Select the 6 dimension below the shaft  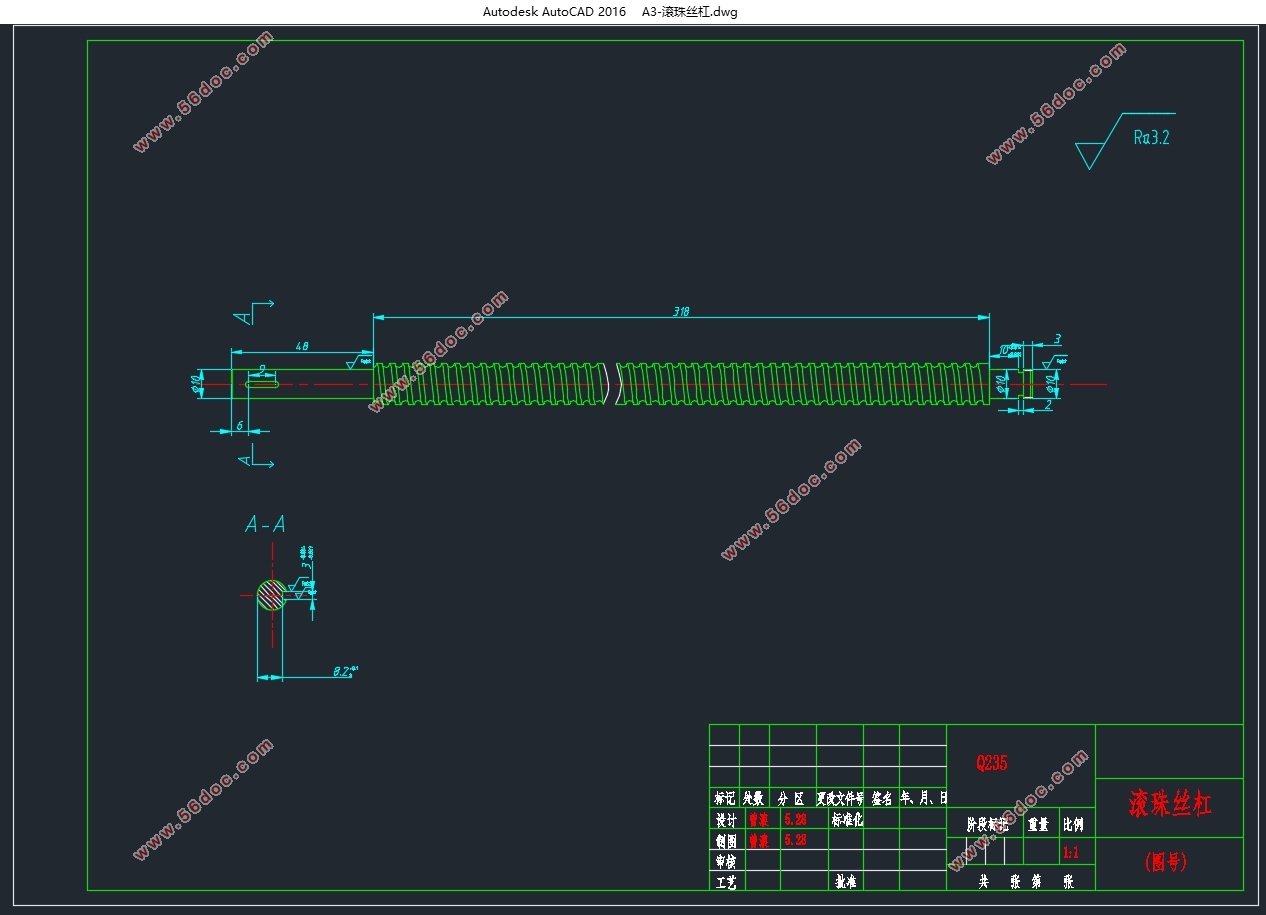[239, 425]
